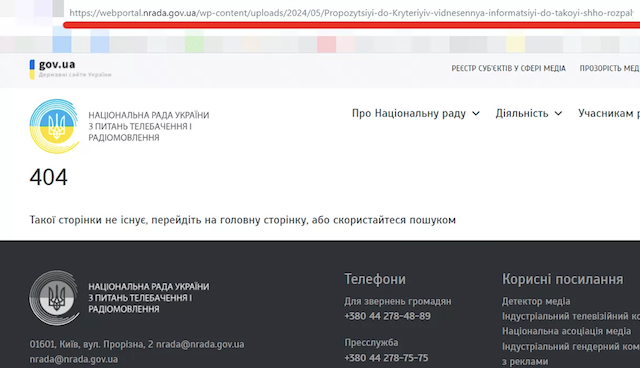Viewport: 640px width, 368px height.
Task: Open the 'Національна асоціація медіа' link
Action: pyautogui.click(x=566, y=331)
